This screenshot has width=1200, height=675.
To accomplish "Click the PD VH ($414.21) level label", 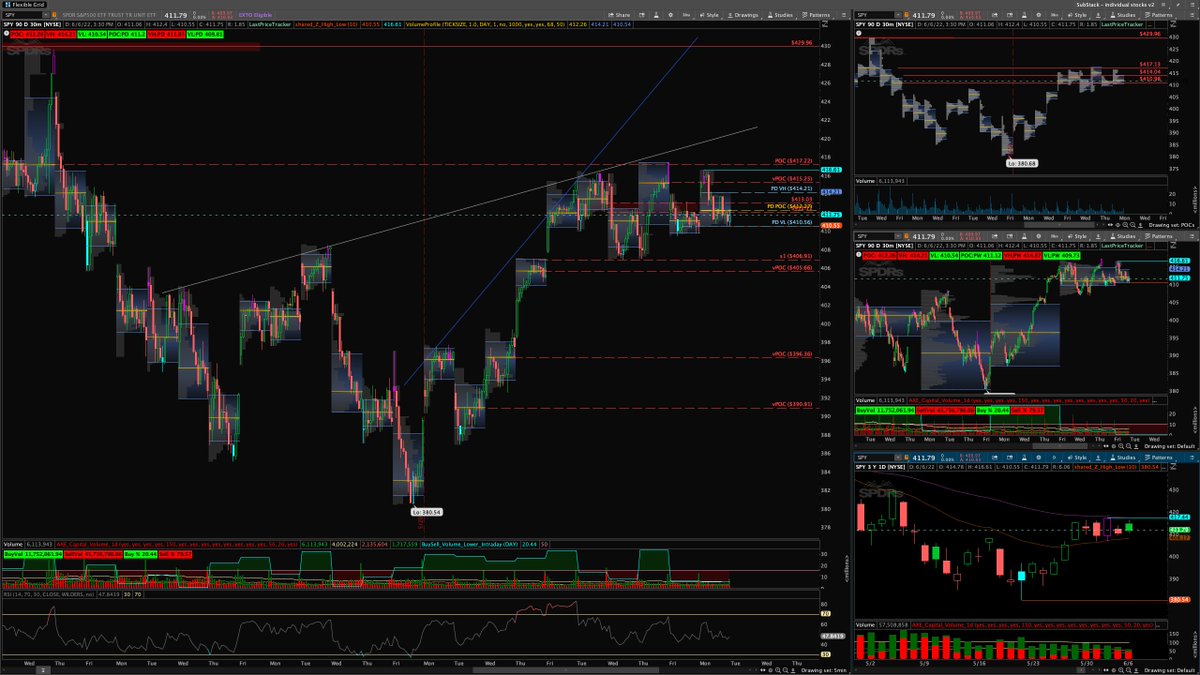I will (791, 188).
